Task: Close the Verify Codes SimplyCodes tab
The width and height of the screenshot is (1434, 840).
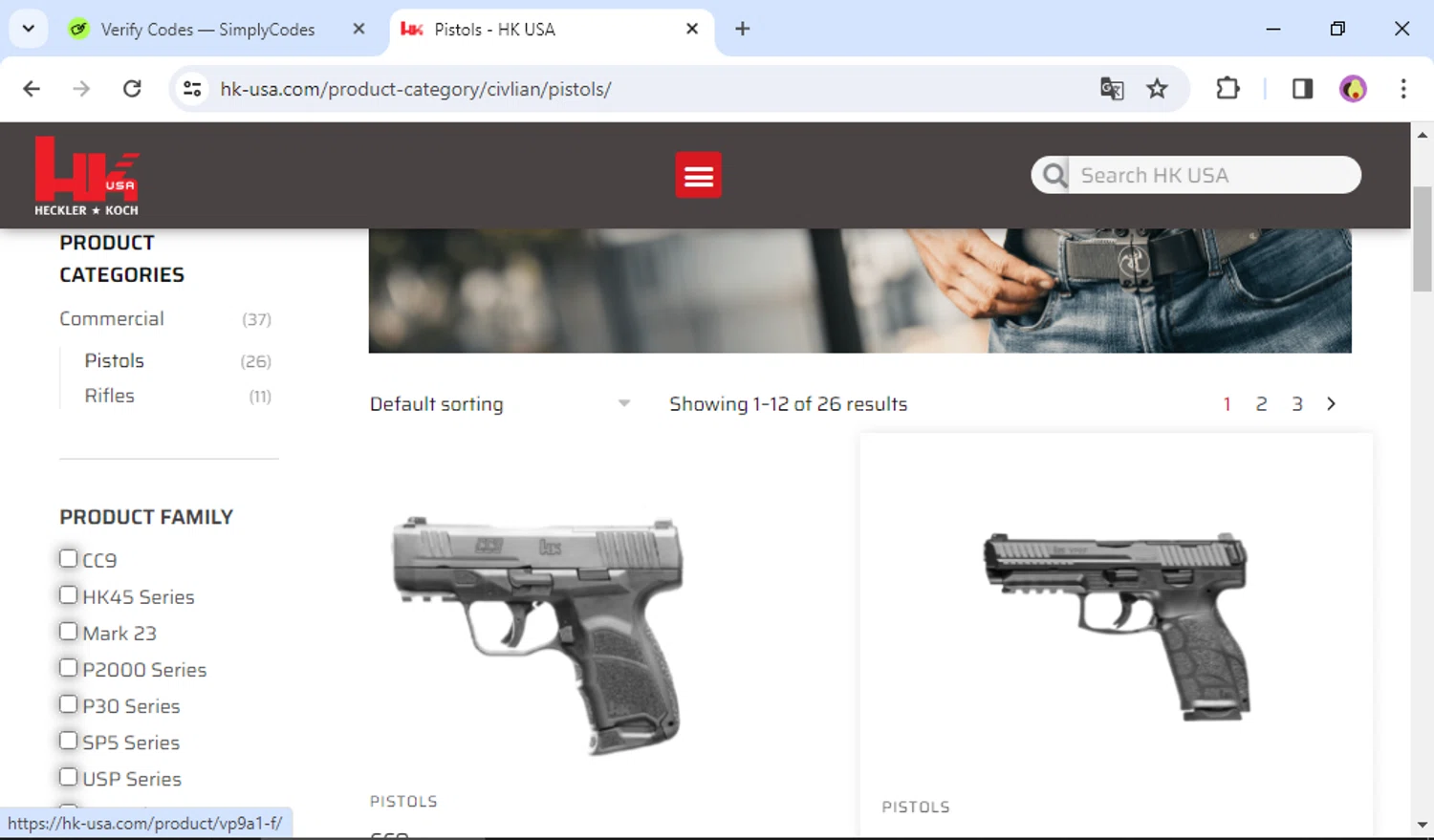Action: [x=358, y=29]
